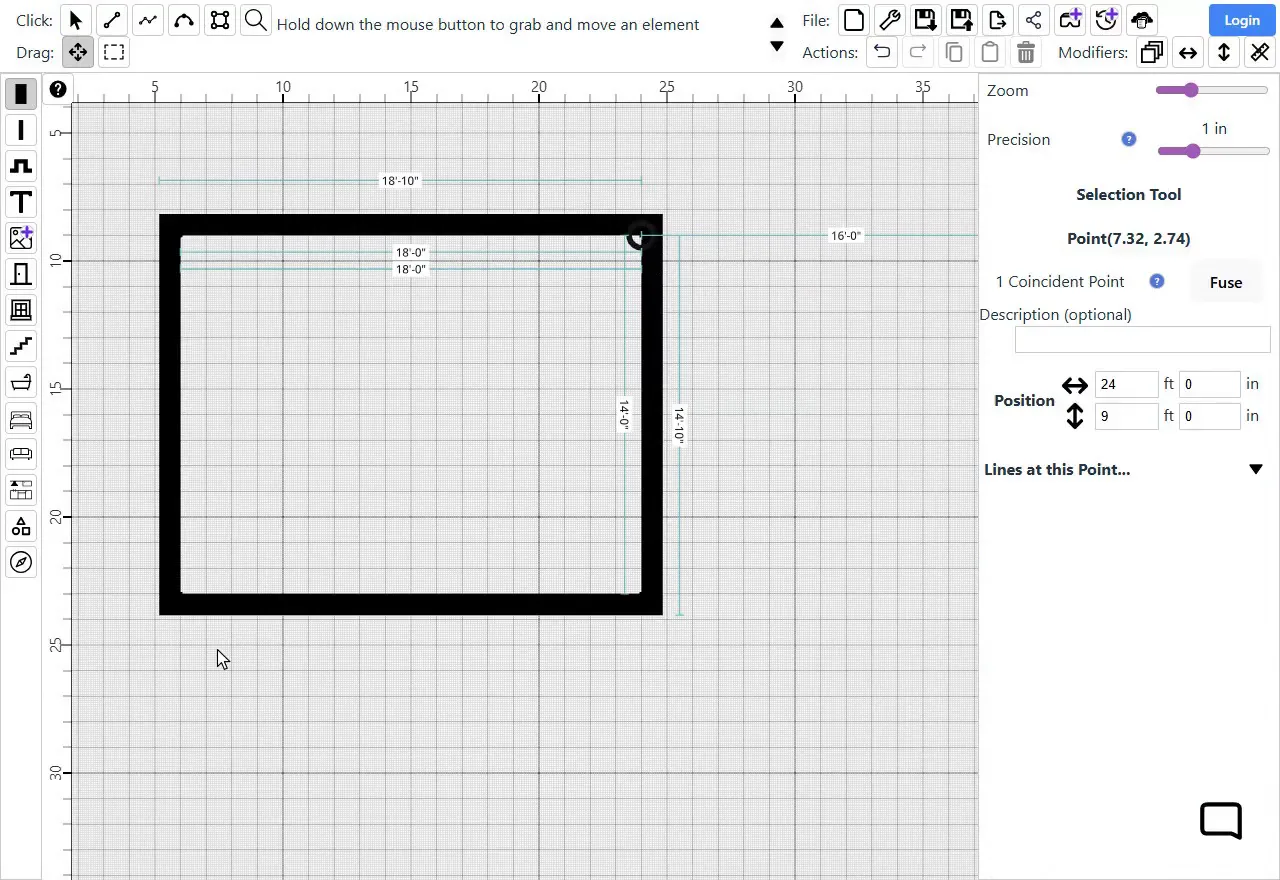Click the trash delete icon
The width and height of the screenshot is (1280, 880).
pos(1025,52)
